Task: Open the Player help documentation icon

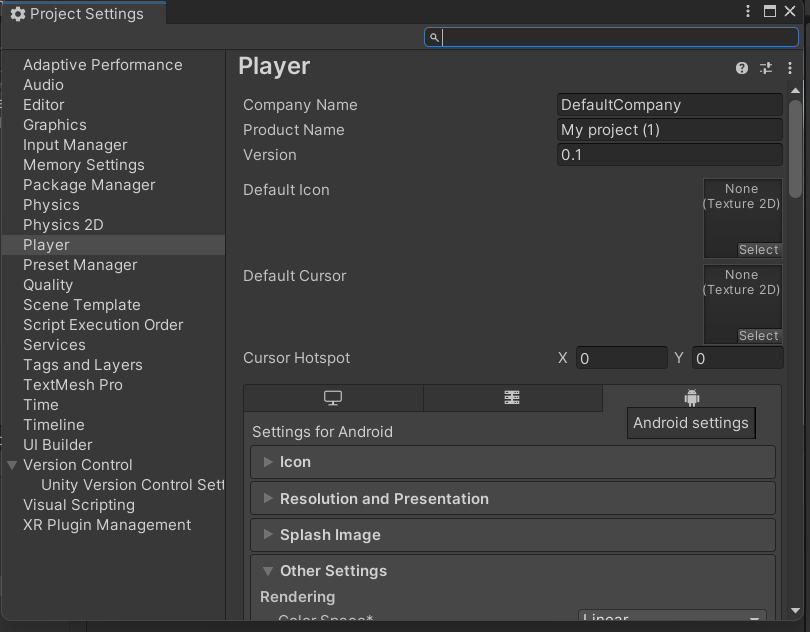Action: 742,68
